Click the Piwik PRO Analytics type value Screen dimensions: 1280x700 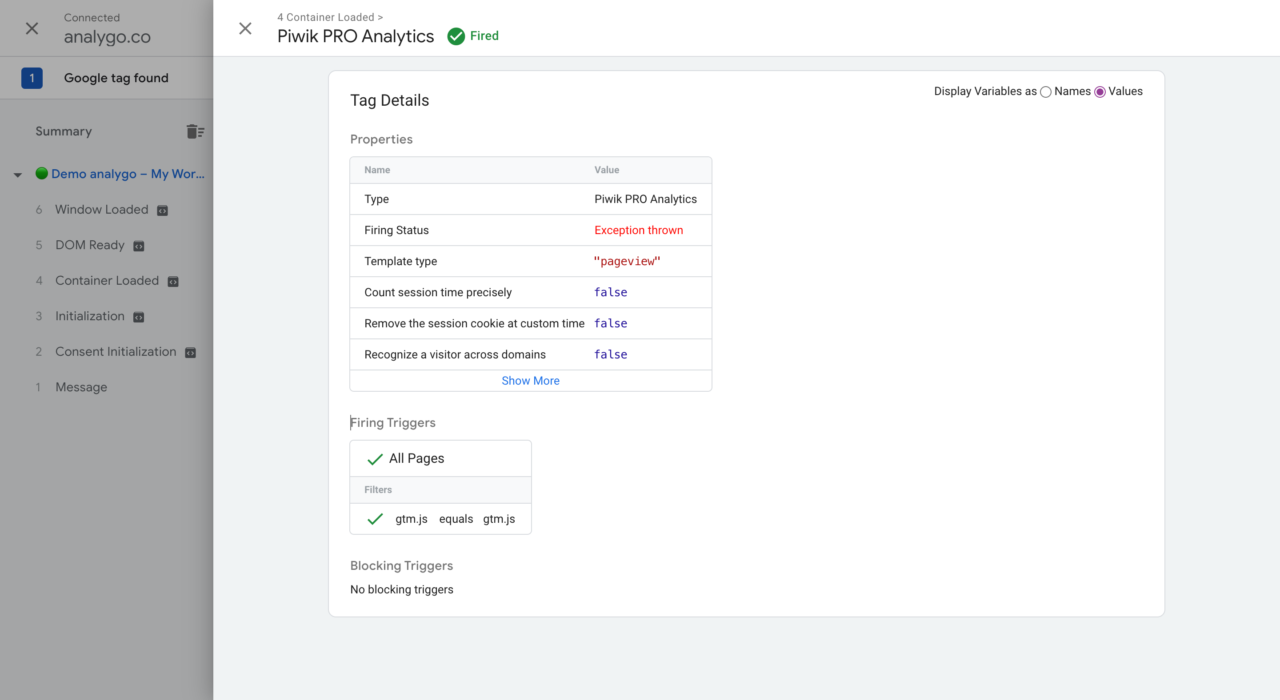click(x=646, y=199)
